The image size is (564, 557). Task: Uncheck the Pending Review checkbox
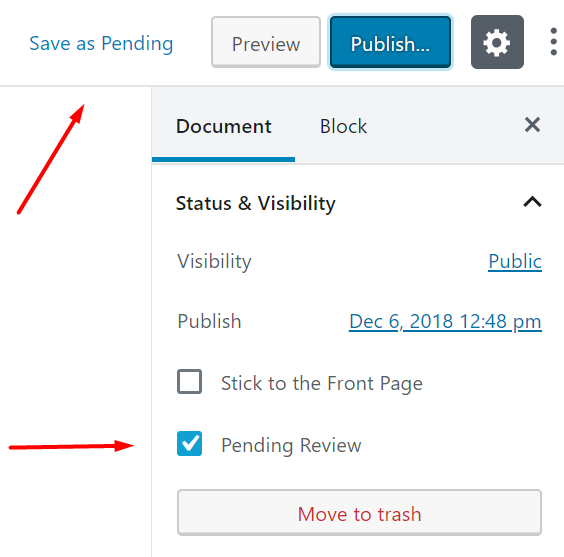(189, 443)
